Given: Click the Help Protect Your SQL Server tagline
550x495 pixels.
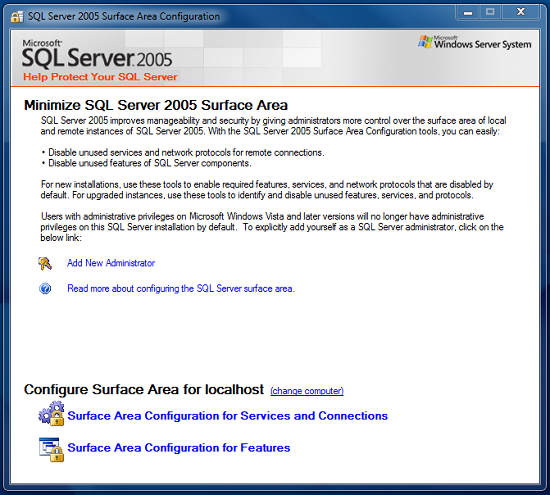Looking at the screenshot, I should [x=100, y=77].
